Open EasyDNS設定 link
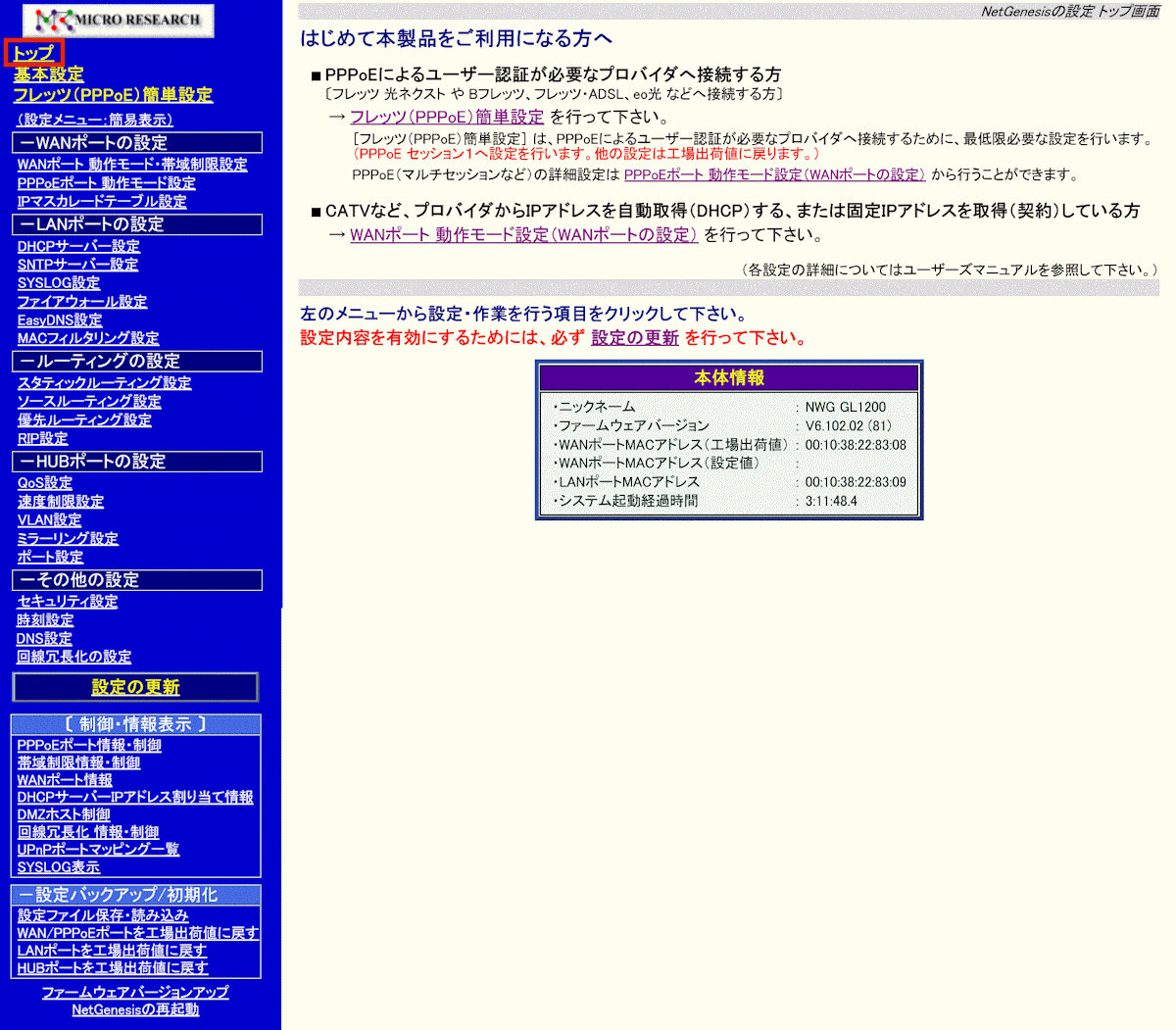 [60, 320]
